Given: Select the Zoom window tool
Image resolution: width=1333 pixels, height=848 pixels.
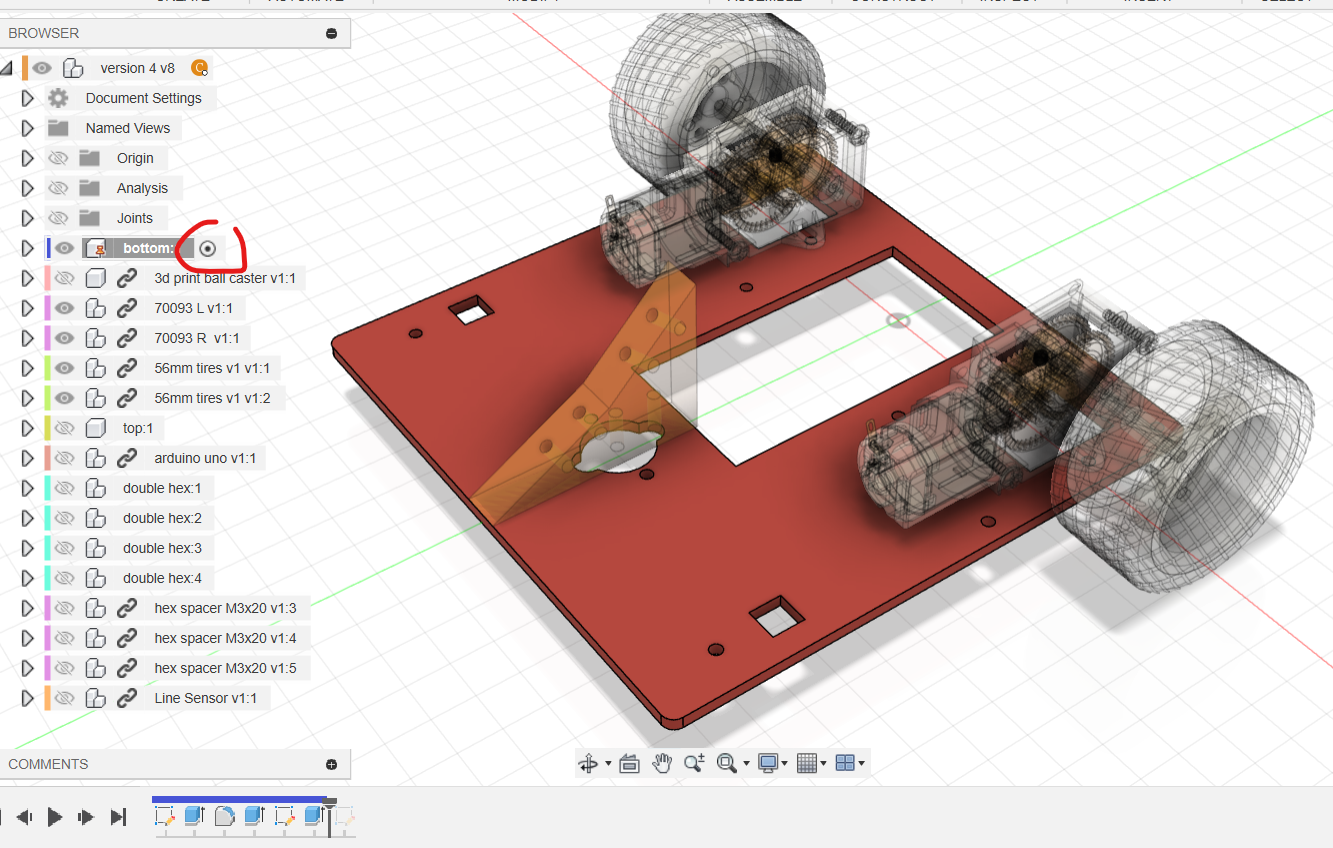Looking at the screenshot, I should tap(727, 764).
